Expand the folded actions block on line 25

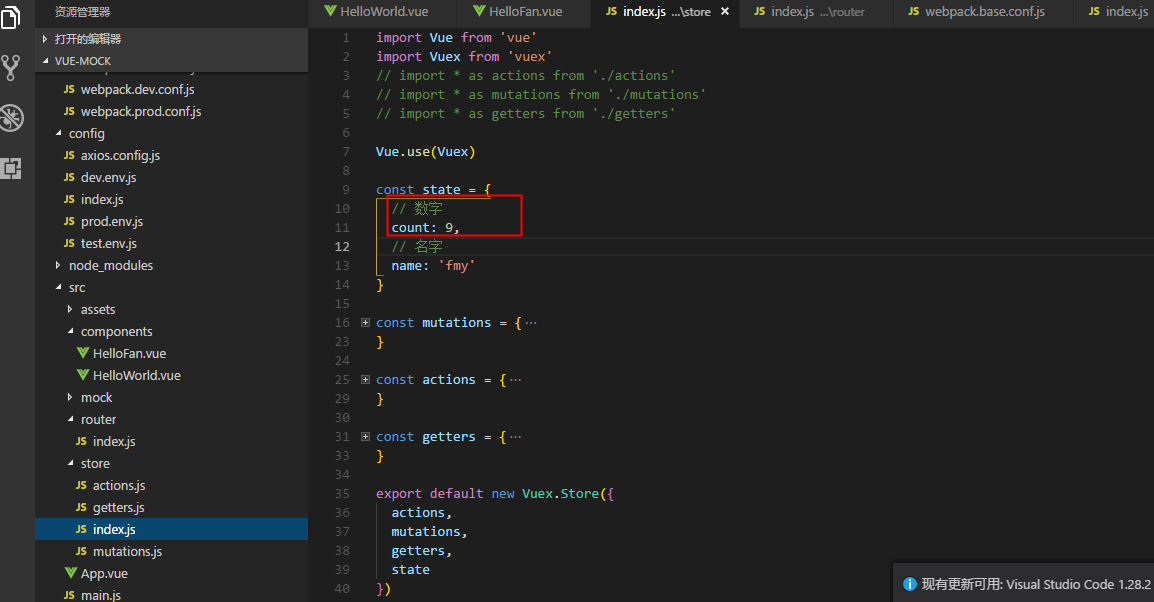tap(366, 380)
